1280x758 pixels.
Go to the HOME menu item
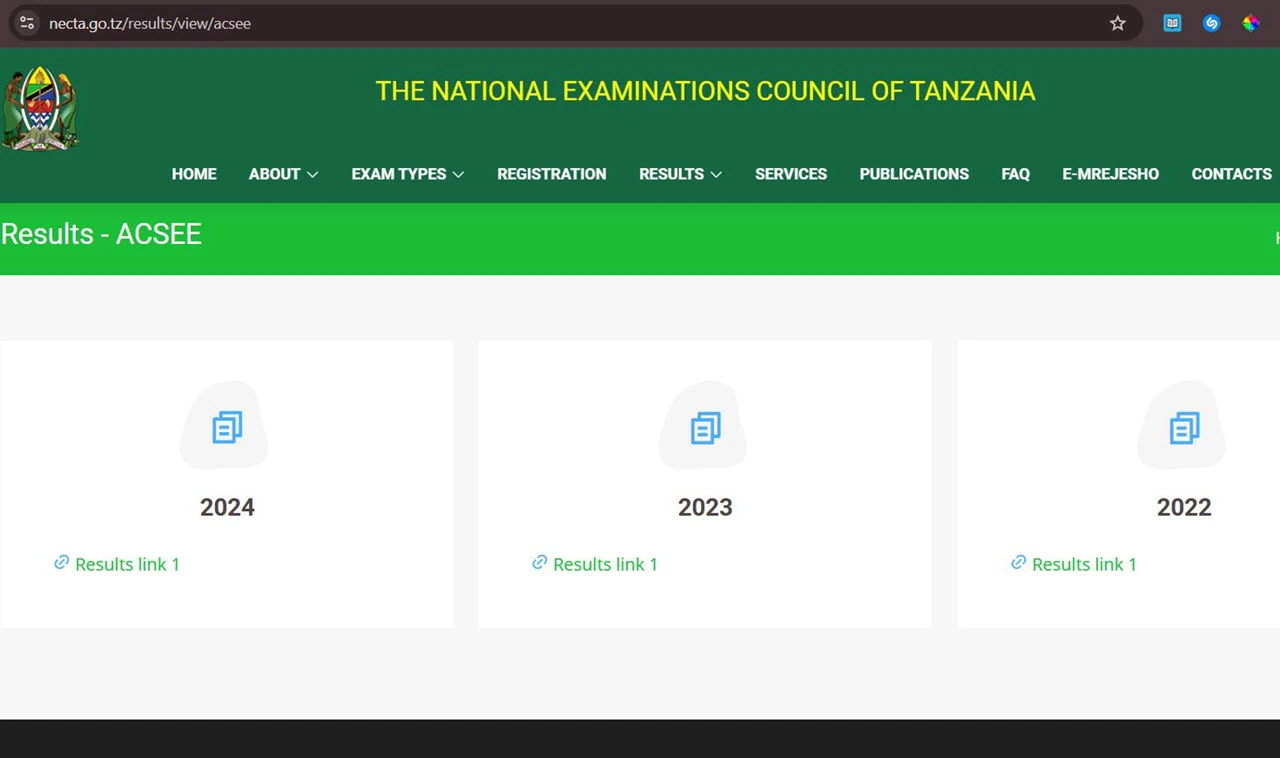tap(194, 174)
